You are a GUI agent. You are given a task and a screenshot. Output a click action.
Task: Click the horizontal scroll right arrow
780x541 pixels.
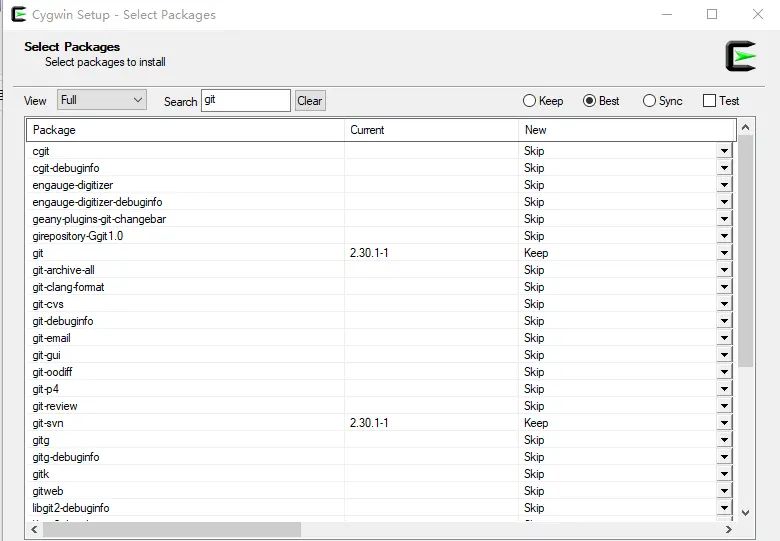(729, 529)
